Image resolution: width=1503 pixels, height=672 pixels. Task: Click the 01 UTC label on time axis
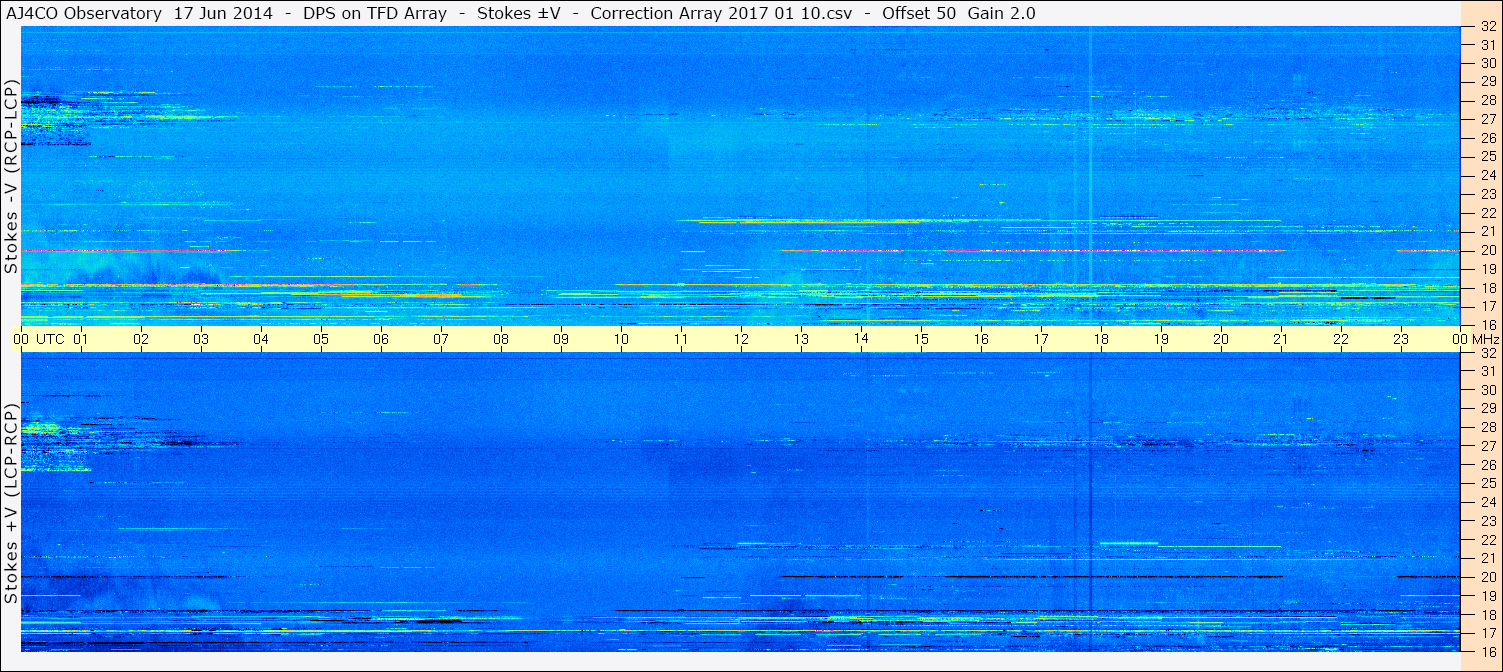pyautogui.click(x=81, y=339)
